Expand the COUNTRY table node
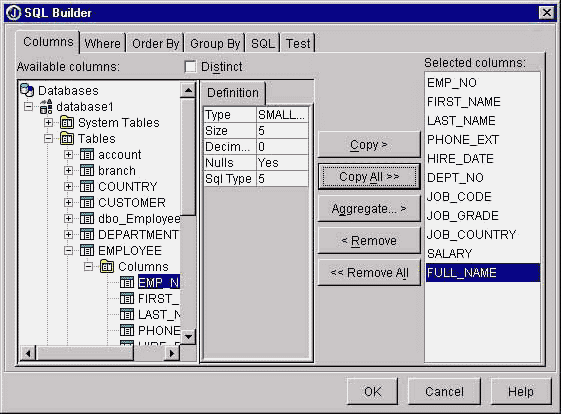The image size is (561, 414). pyautogui.click(x=68, y=186)
